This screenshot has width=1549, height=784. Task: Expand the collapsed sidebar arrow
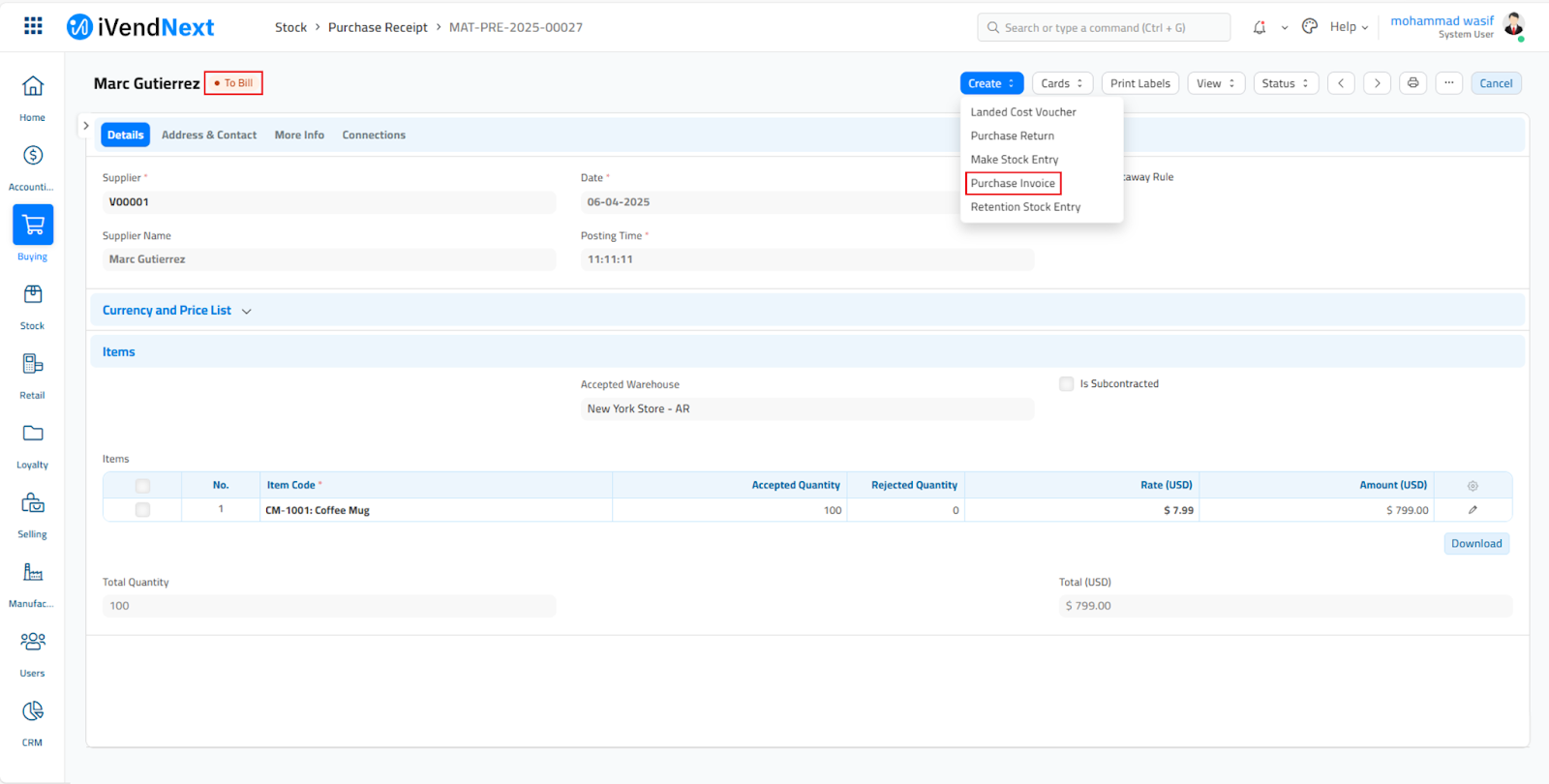click(x=86, y=126)
